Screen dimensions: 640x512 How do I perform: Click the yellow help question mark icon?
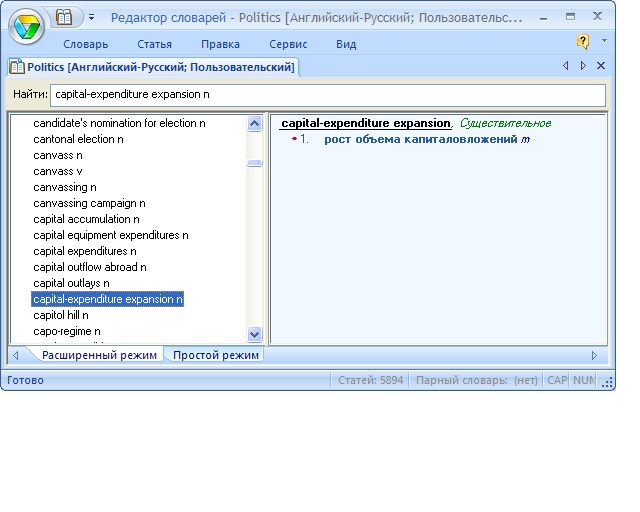click(x=582, y=42)
